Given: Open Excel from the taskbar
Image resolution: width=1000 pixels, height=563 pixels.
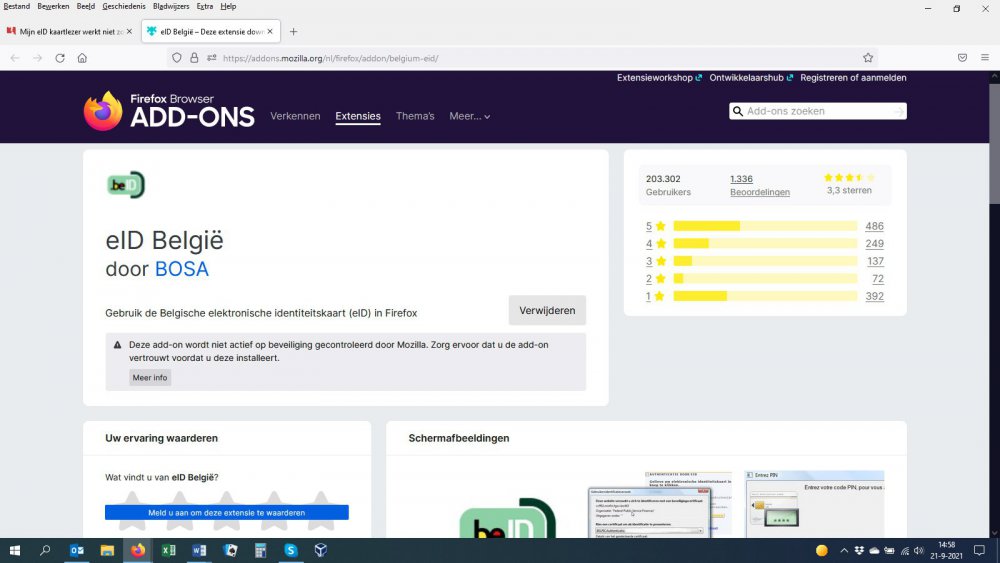Looking at the screenshot, I should (x=168, y=550).
